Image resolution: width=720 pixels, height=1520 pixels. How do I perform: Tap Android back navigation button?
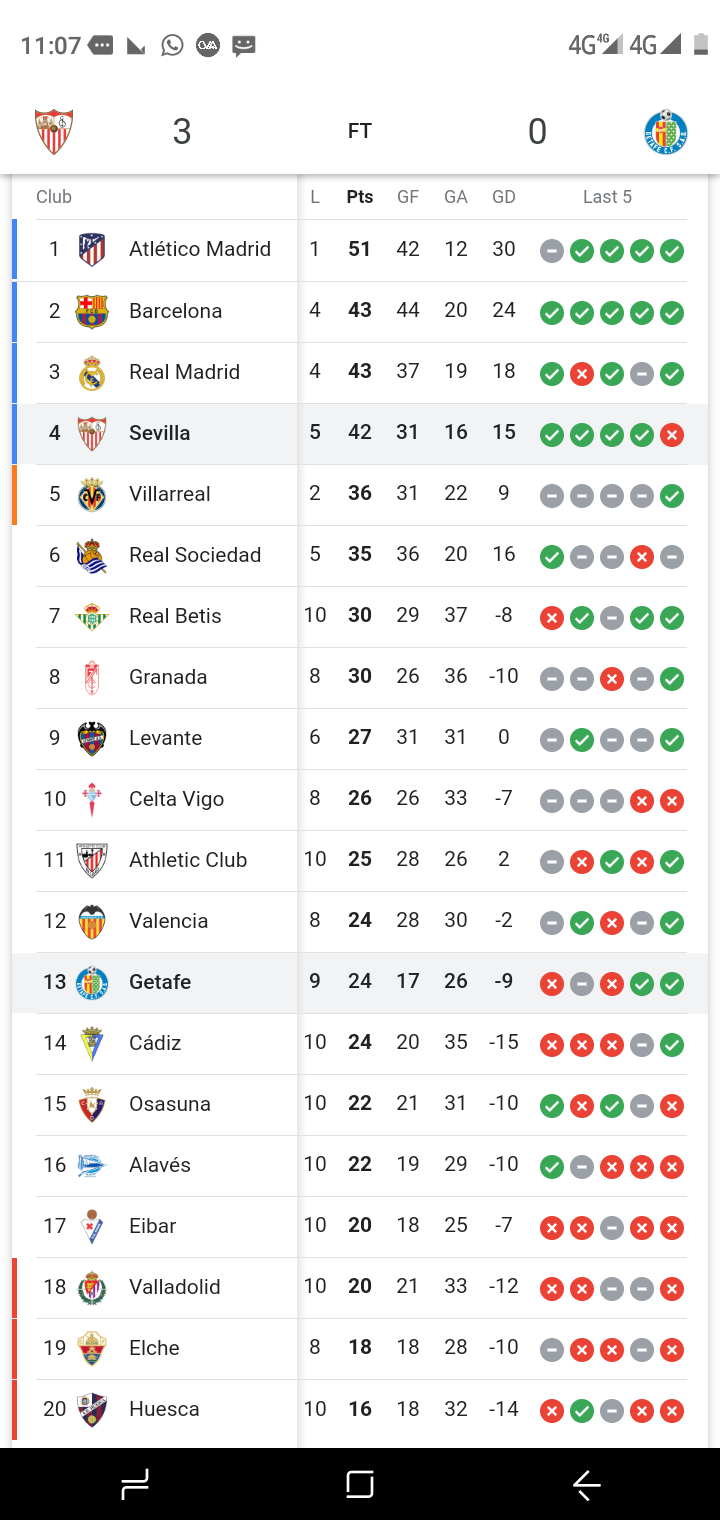coord(586,1485)
